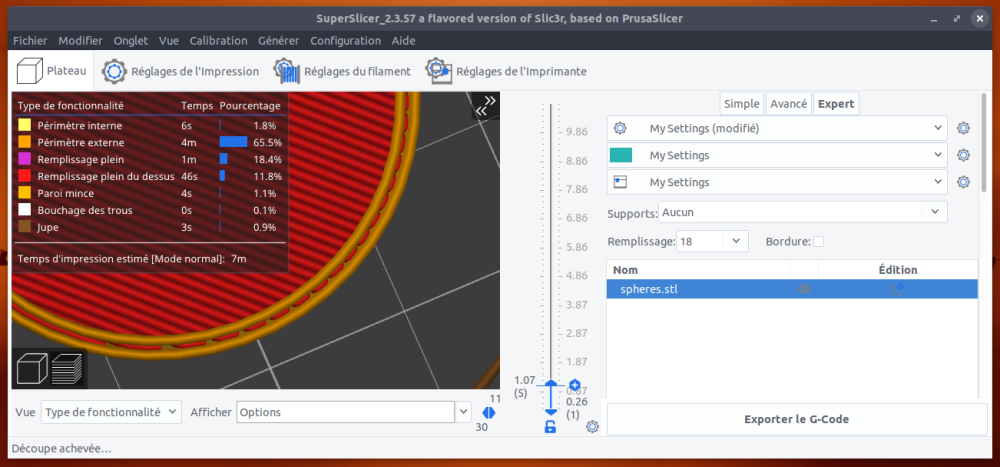Click Remplissage value field showing 18

[700, 241]
